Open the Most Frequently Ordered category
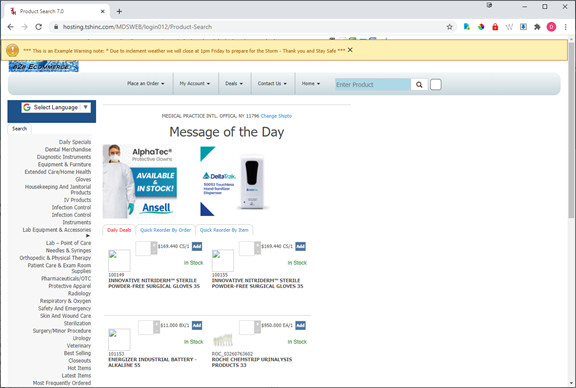 point(62,383)
